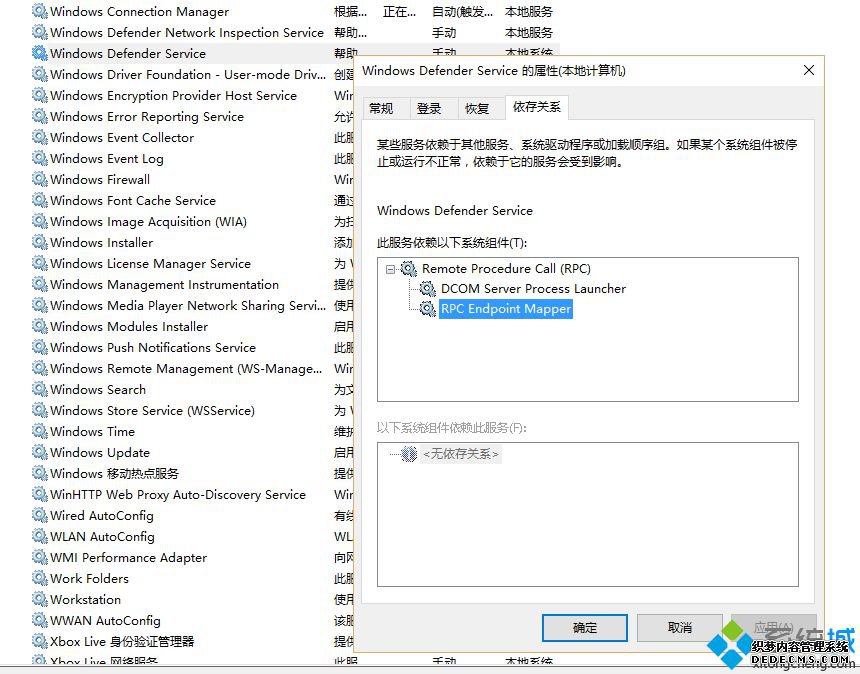Select Windows Defender Network Inspection Service name
Screen dimensions: 860x674
coord(186,32)
